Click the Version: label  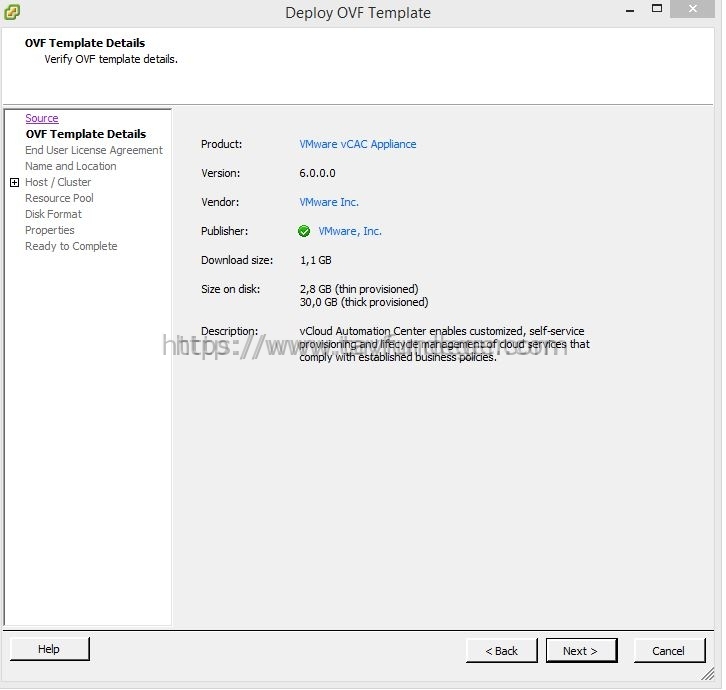220,173
